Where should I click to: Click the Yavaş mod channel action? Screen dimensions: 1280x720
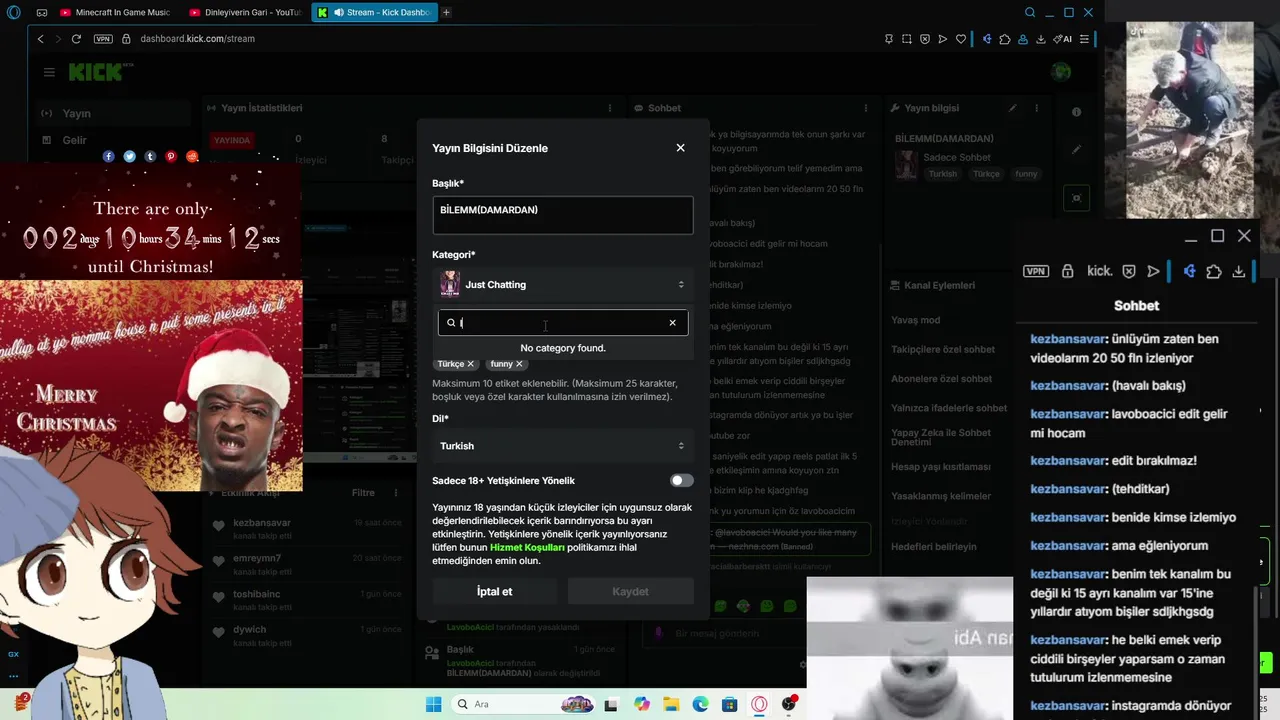coord(915,321)
